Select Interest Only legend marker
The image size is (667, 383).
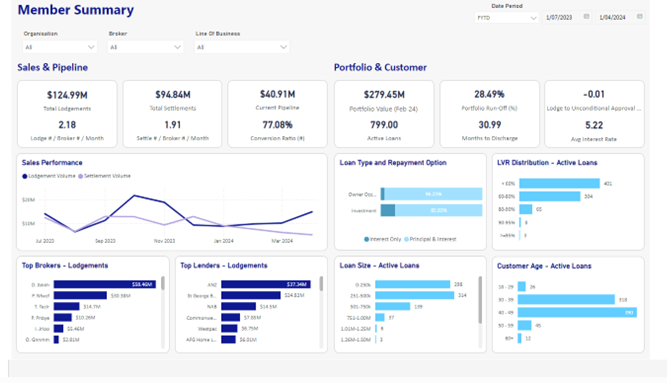[x=367, y=239]
